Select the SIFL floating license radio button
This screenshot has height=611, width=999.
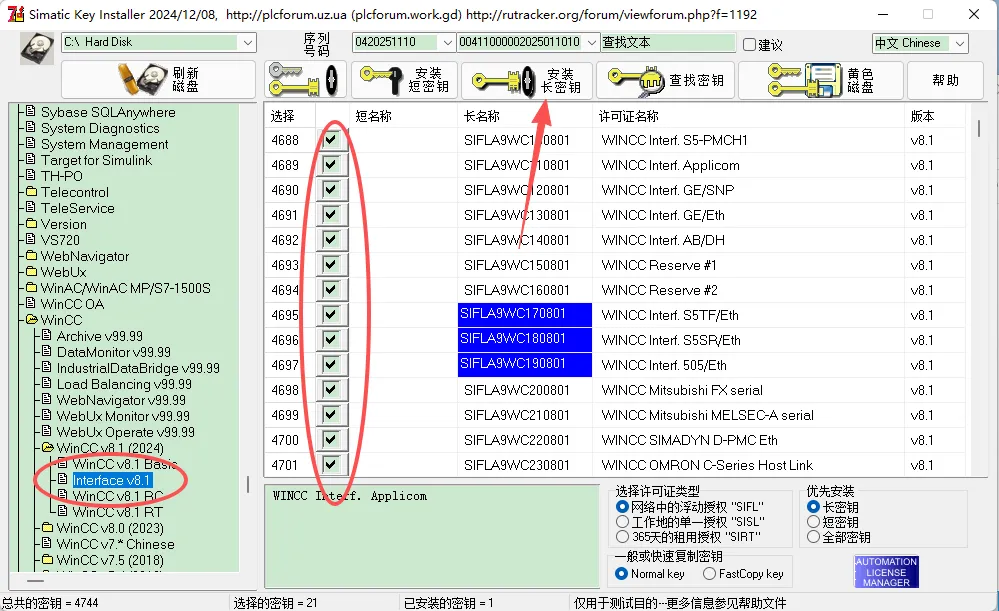(622, 507)
